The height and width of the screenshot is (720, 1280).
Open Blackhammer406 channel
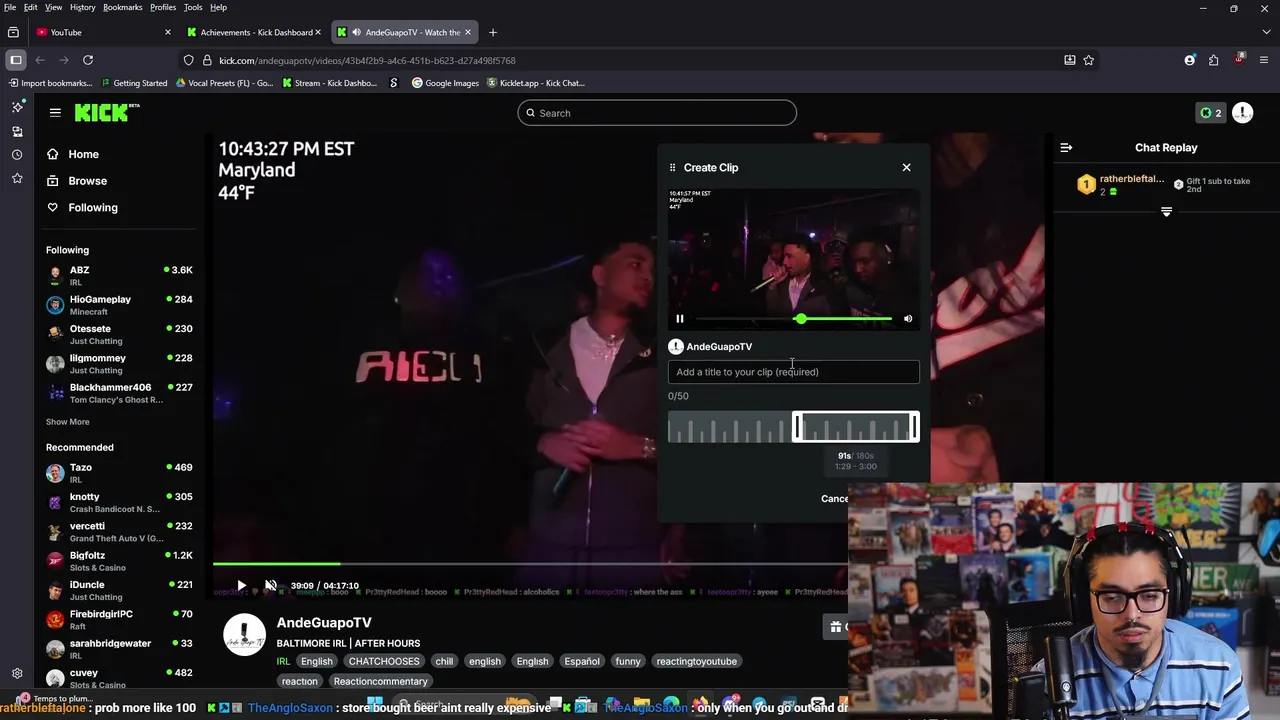119,392
